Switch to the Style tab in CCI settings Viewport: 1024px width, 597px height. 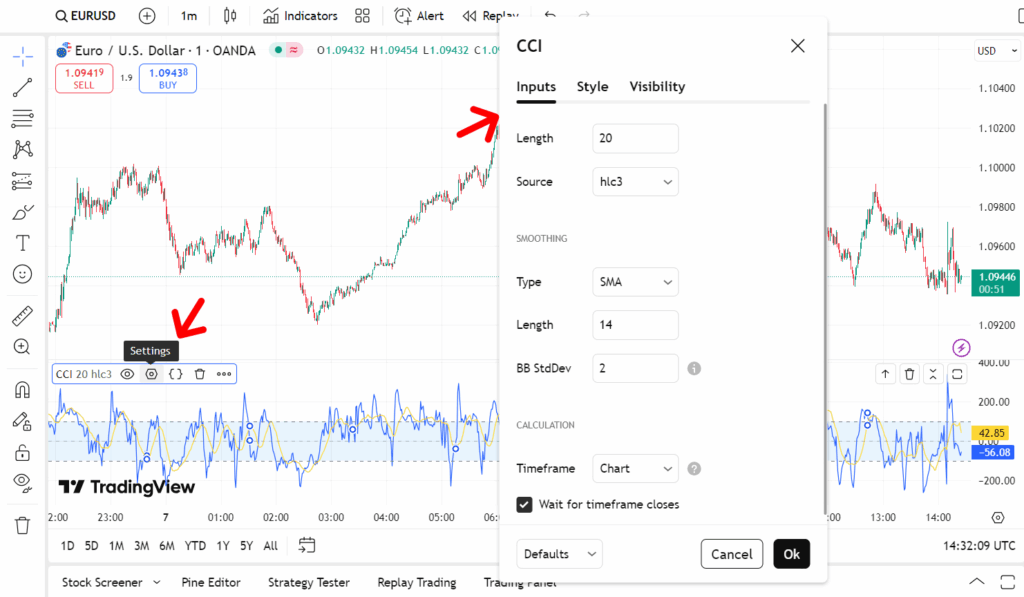(592, 87)
